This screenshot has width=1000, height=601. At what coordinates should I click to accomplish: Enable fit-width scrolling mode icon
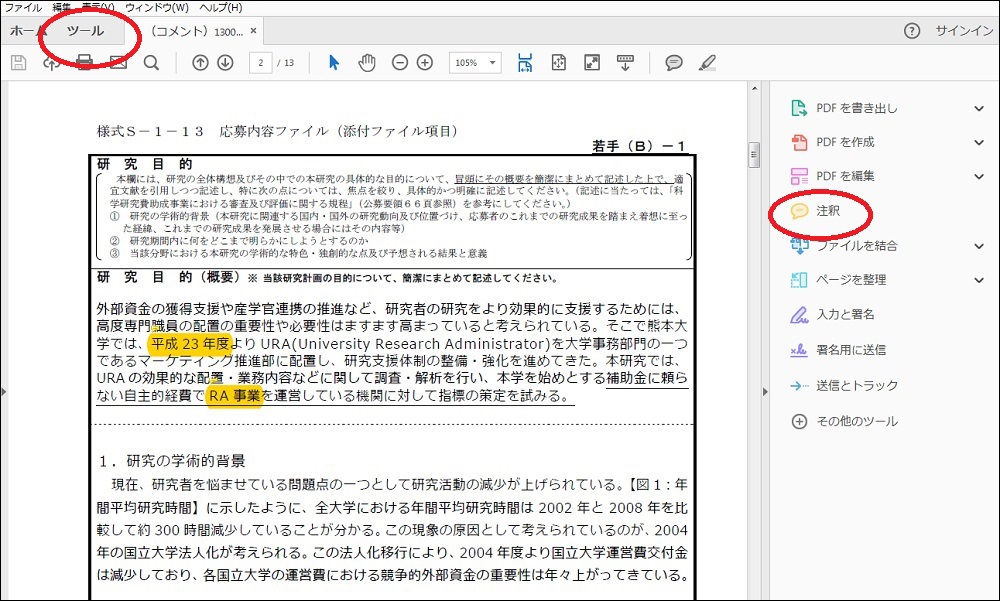coord(525,63)
